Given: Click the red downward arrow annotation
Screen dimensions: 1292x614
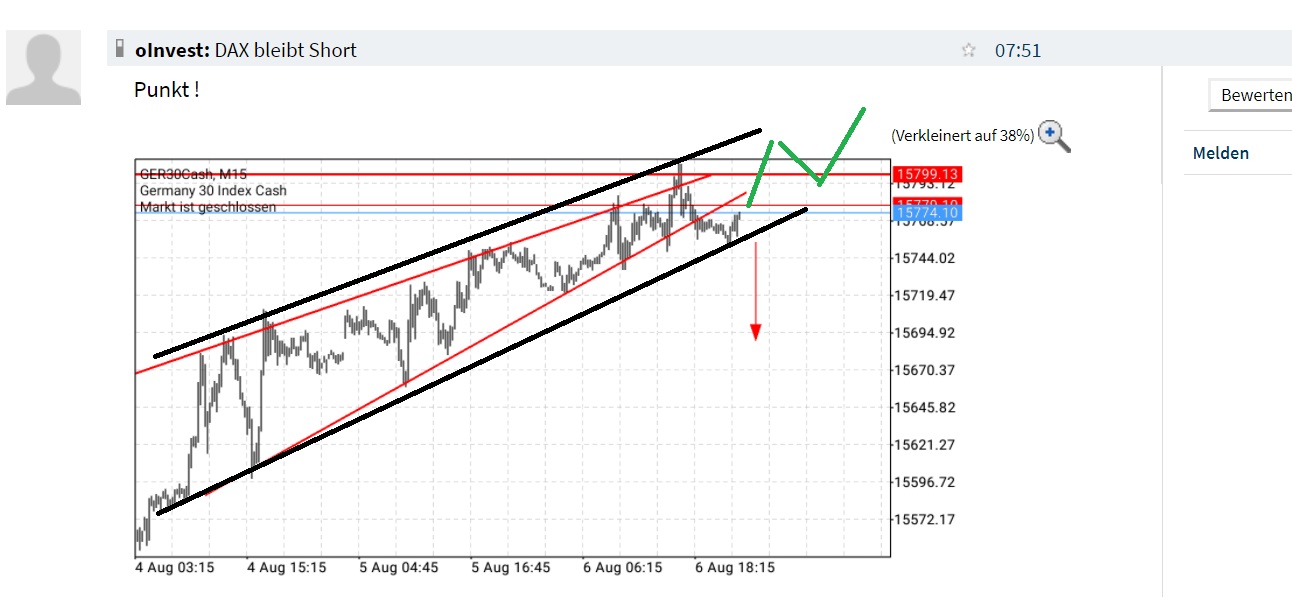Looking at the screenshot, I should pyautogui.click(x=755, y=300).
